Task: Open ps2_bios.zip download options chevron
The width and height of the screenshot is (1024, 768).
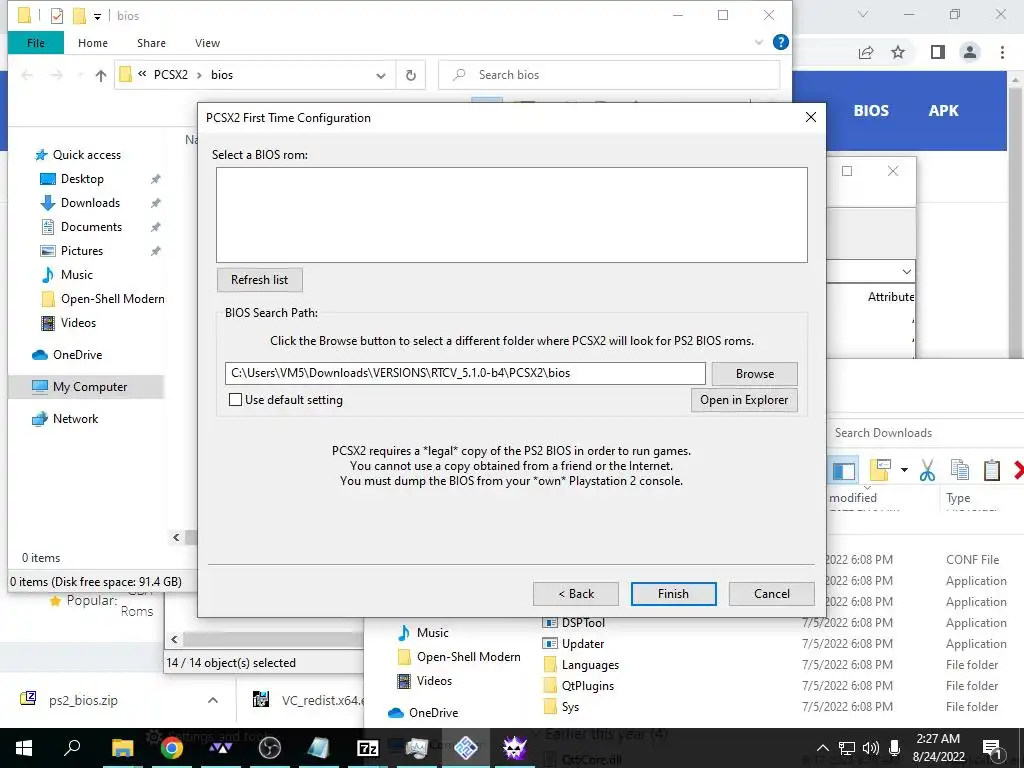Action: click(x=213, y=700)
